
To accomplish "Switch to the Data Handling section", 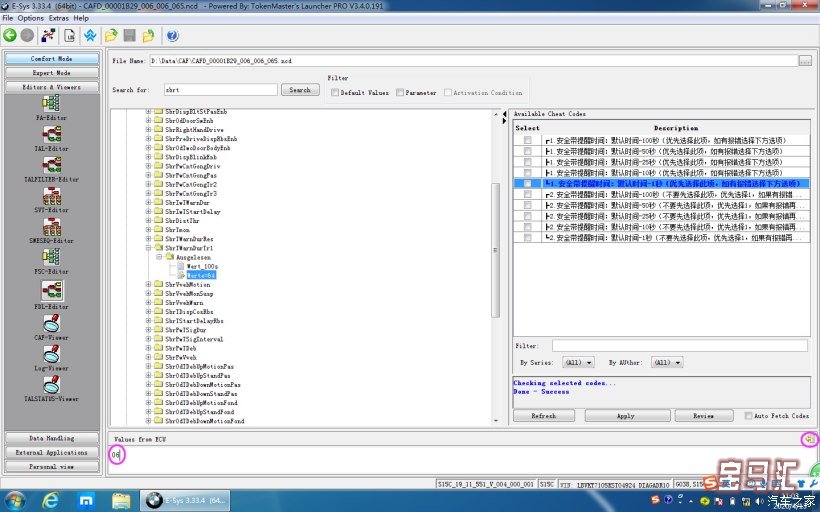I will 51,438.
